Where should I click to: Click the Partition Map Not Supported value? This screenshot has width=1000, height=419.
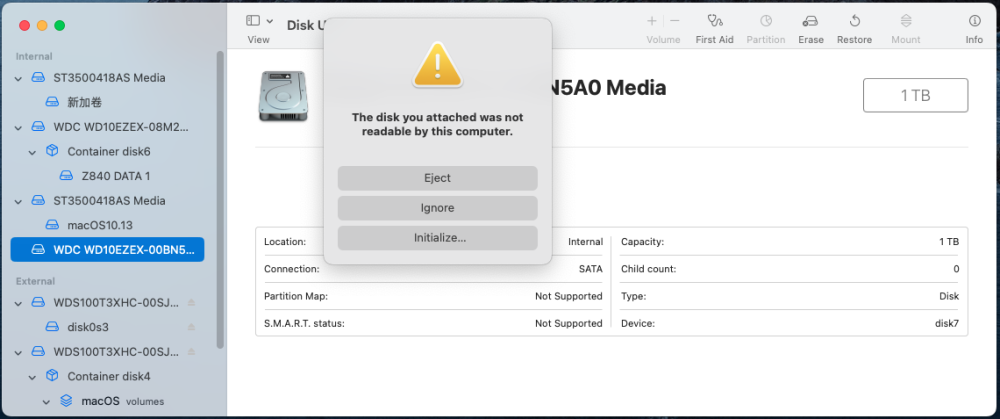coord(568,296)
